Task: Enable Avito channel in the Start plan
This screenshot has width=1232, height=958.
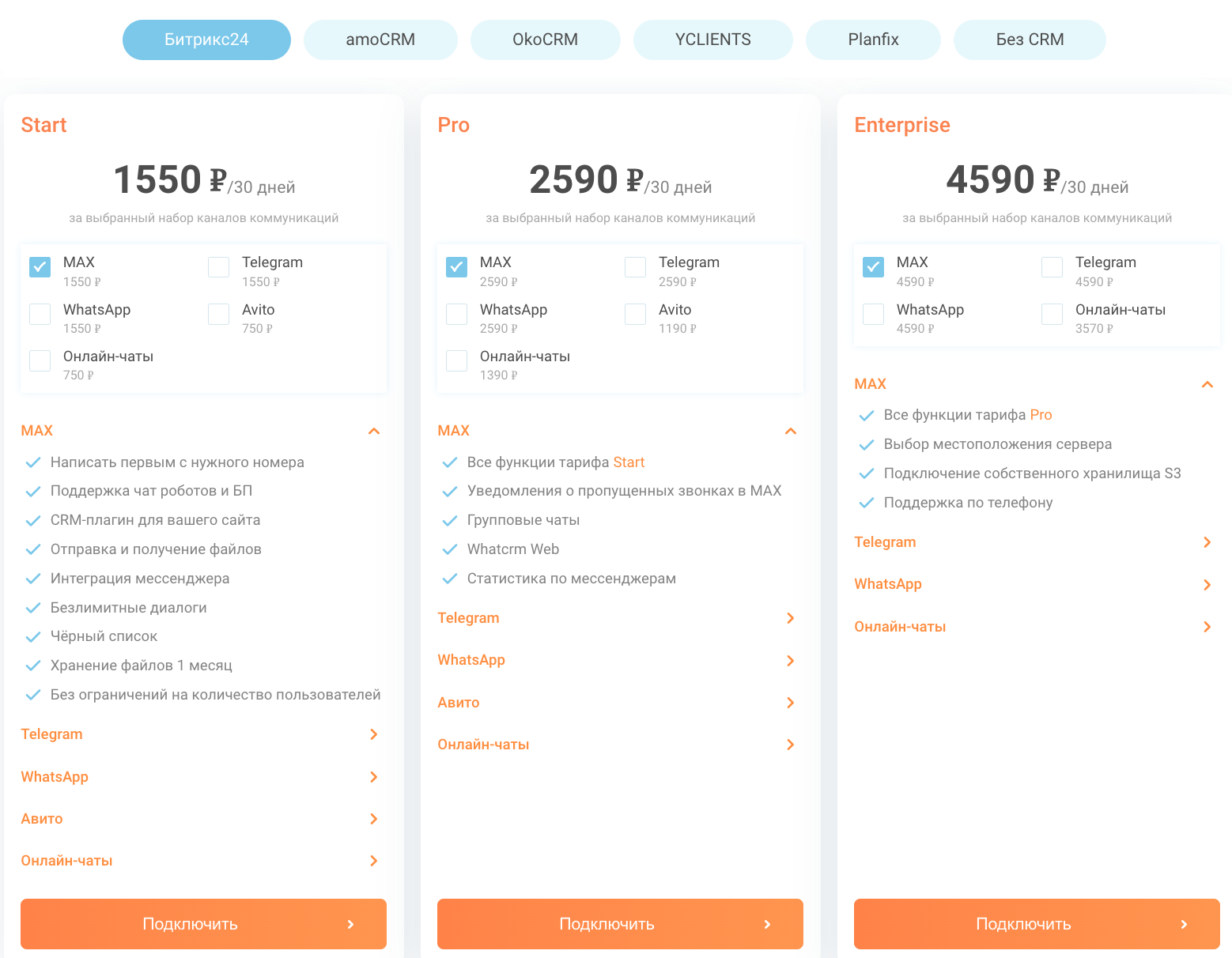Action: tap(218, 314)
